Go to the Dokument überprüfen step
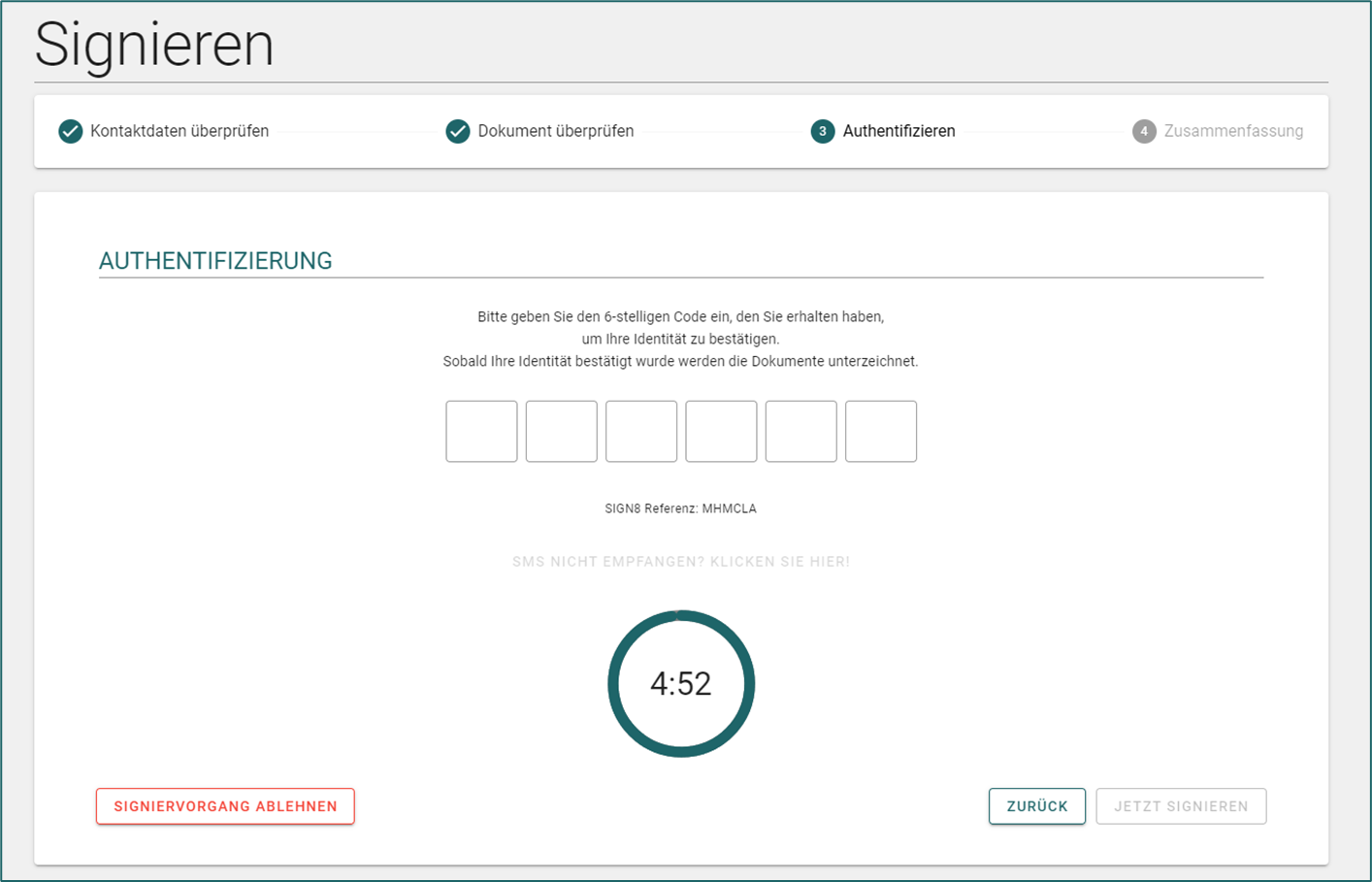This screenshot has height=882, width=1372. (x=556, y=131)
